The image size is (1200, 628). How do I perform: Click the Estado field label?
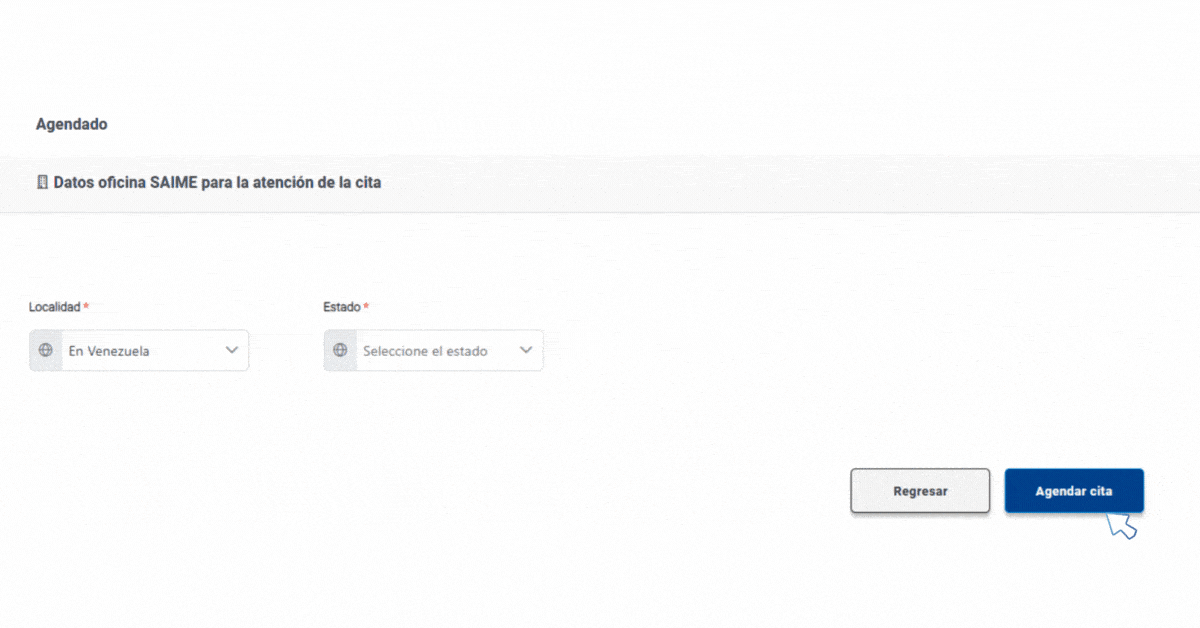pyautogui.click(x=342, y=307)
